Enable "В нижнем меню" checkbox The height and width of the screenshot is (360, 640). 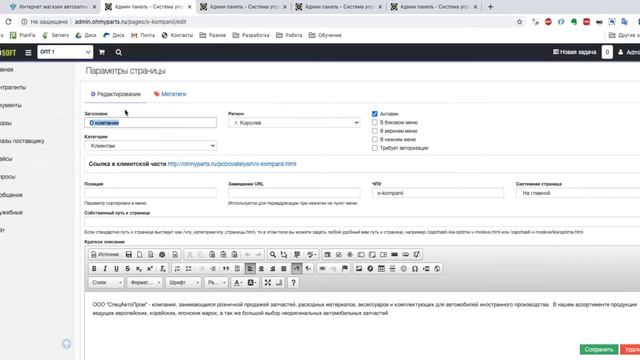(375, 140)
